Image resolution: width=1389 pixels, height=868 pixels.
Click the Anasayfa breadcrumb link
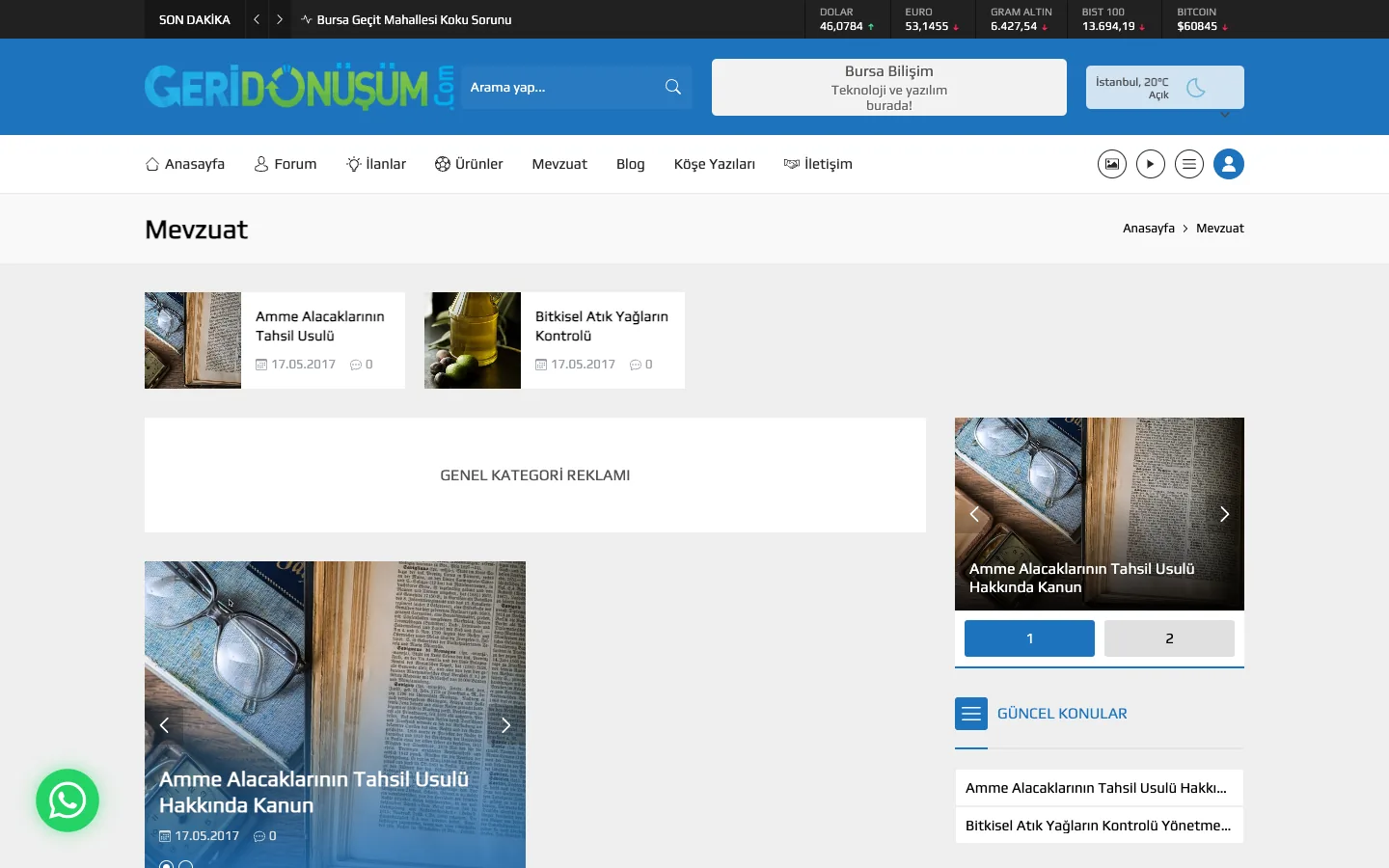[x=1149, y=229]
